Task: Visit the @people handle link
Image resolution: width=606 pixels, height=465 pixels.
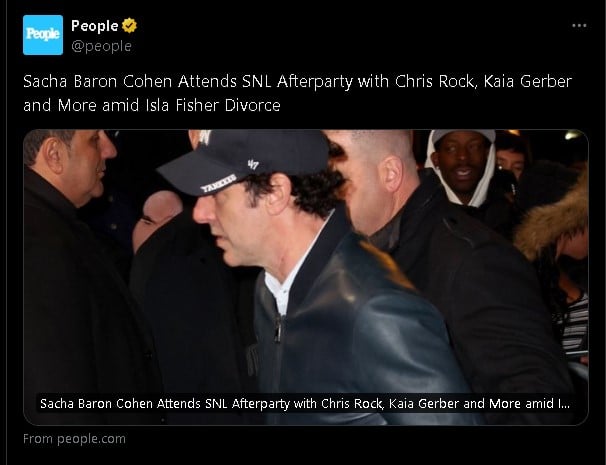Action: coord(101,46)
